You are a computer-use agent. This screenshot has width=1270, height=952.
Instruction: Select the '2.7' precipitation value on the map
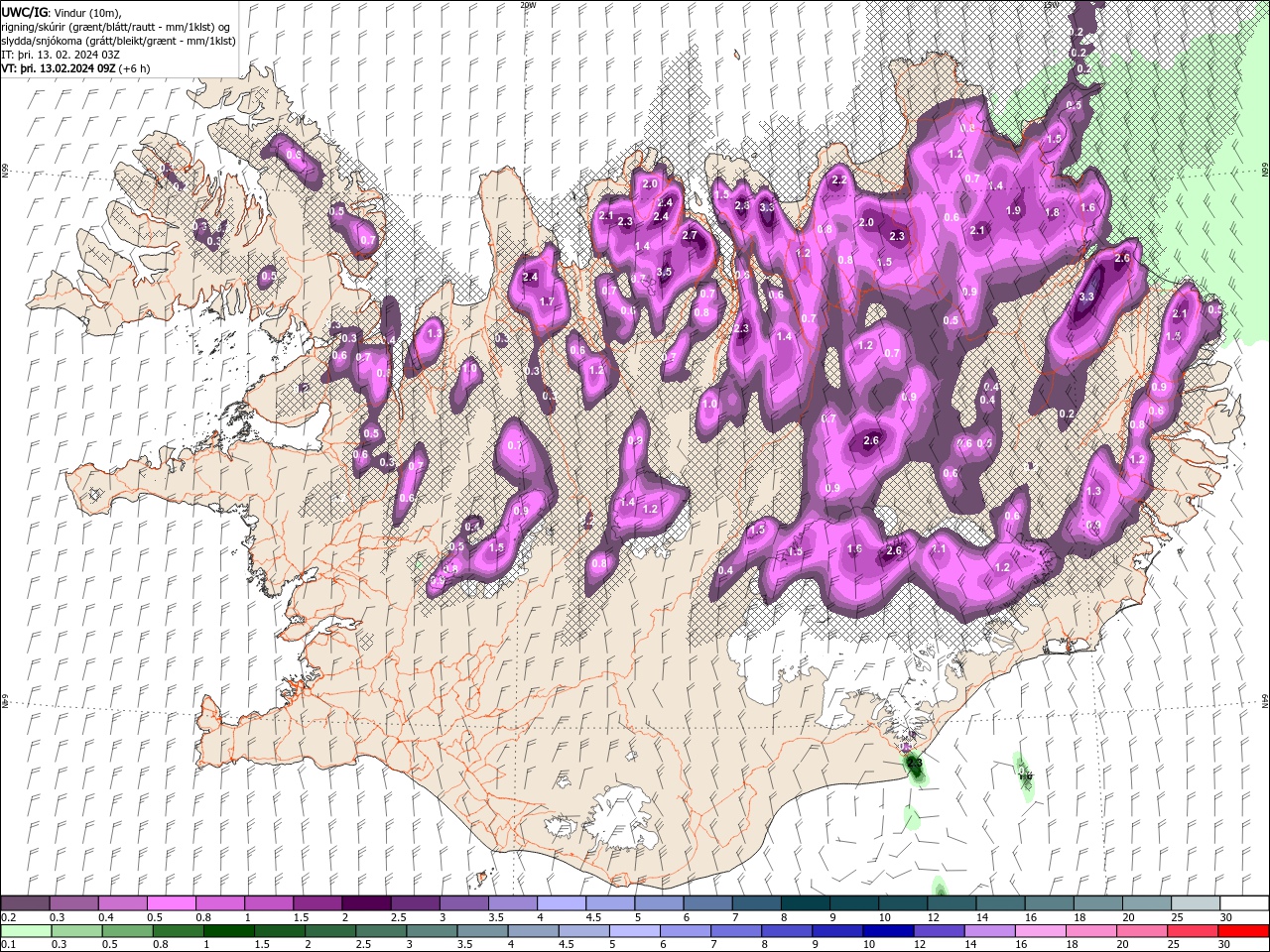(691, 235)
